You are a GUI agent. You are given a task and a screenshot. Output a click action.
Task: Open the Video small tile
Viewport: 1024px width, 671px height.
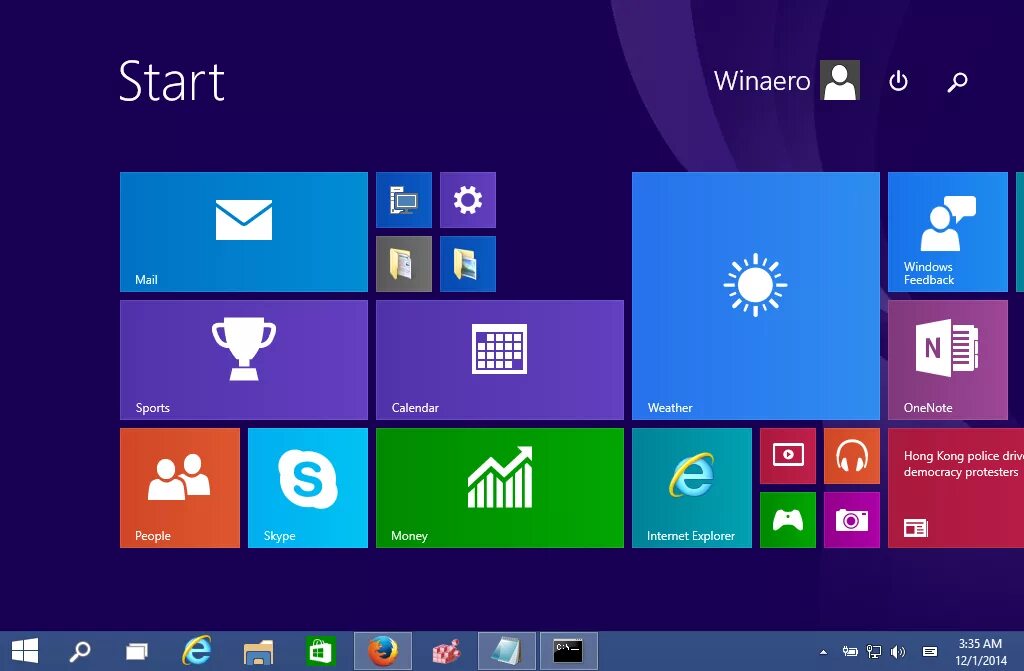click(788, 456)
